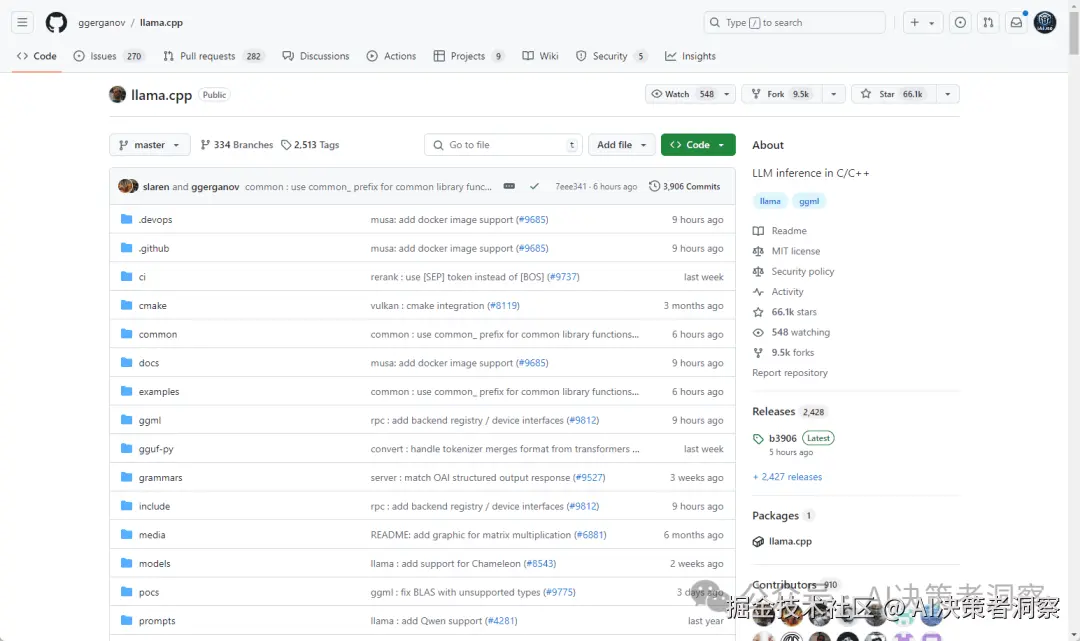This screenshot has height=641, width=1080.
Task: View the 334 Branches link
Action: pos(236,145)
